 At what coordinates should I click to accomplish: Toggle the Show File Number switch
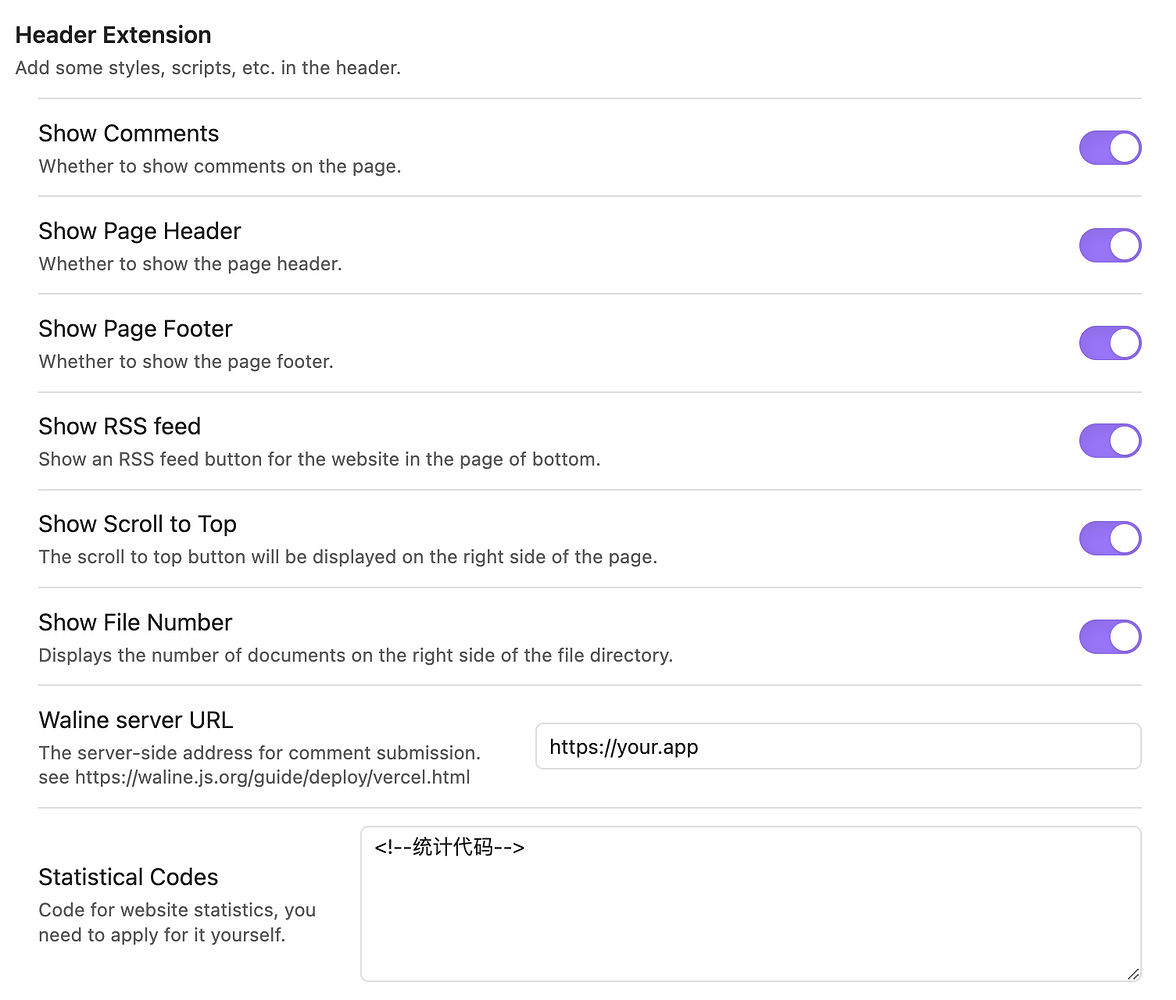pyautogui.click(x=1109, y=637)
